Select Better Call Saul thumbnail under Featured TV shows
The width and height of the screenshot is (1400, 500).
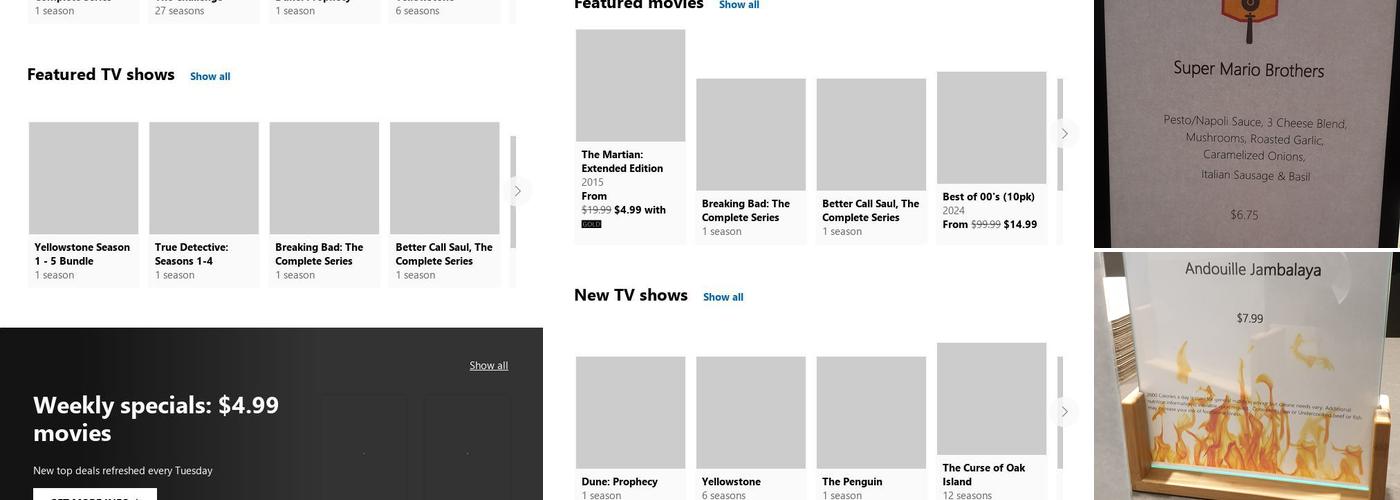coord(445,178)
